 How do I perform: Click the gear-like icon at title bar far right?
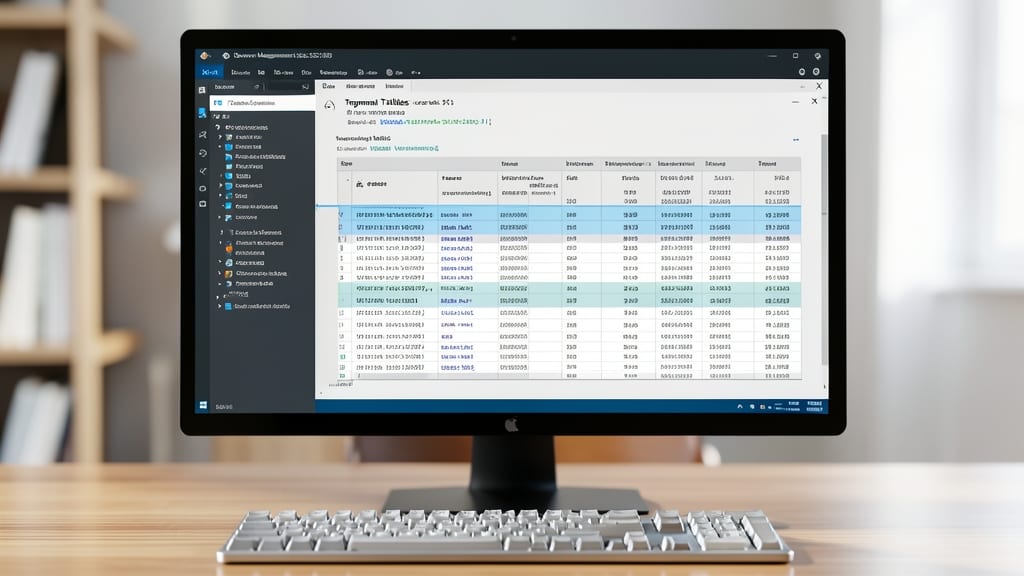click(x=817, y=56)
